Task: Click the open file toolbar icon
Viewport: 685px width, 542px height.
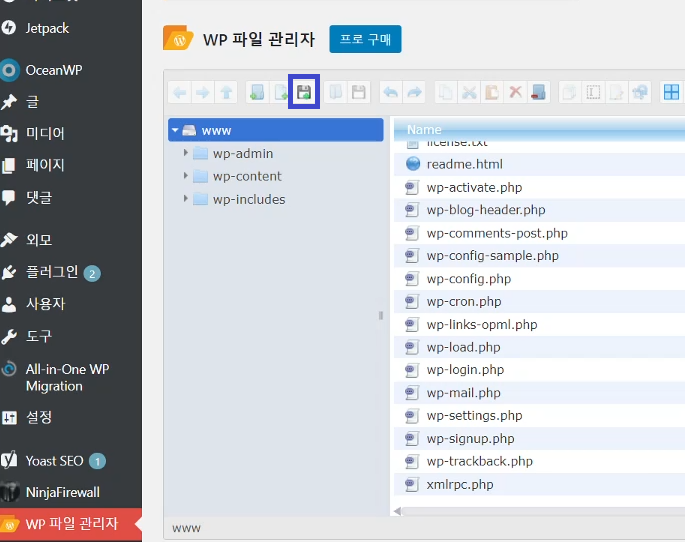Action: click(336, 92)
